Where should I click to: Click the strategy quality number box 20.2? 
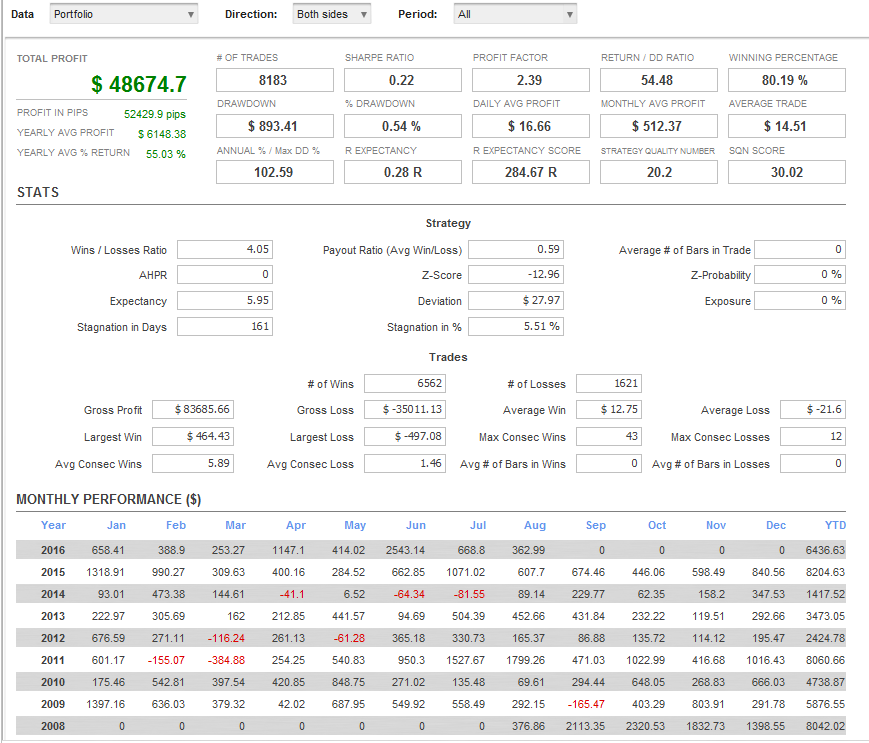659,172
